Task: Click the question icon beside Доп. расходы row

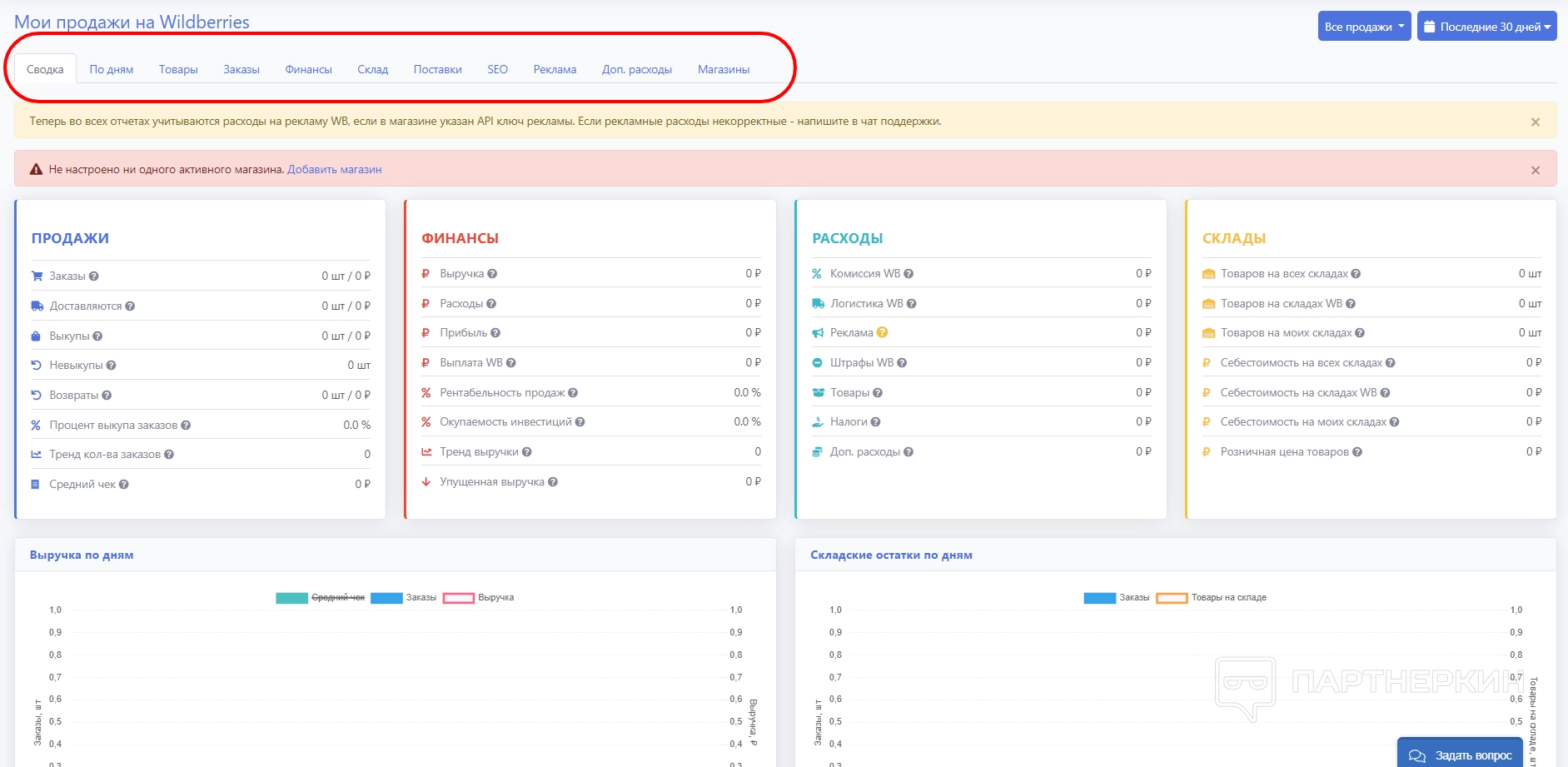Action: coord(908,452)
